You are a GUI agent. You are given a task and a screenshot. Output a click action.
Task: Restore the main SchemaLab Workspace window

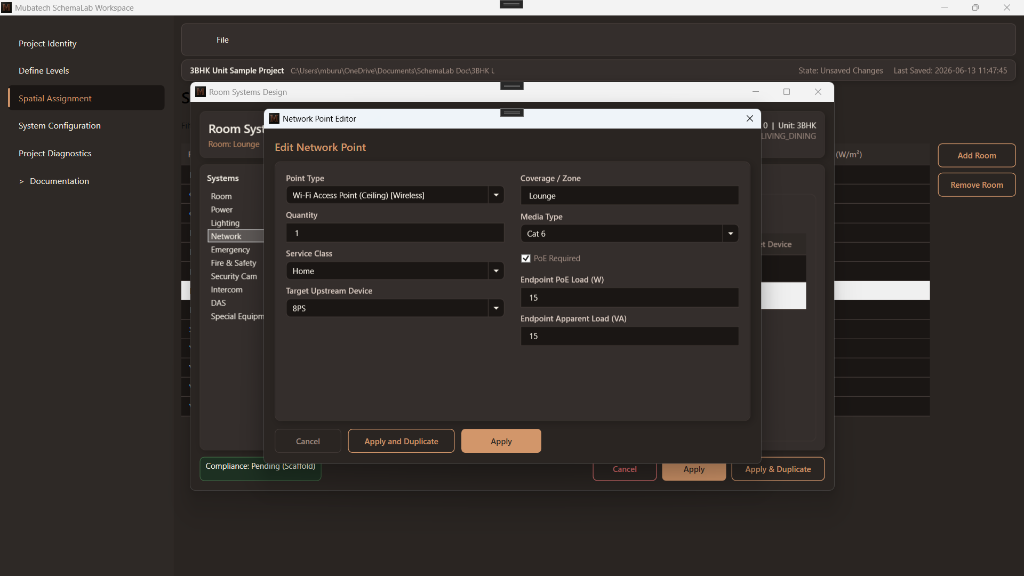pos(975,7)
